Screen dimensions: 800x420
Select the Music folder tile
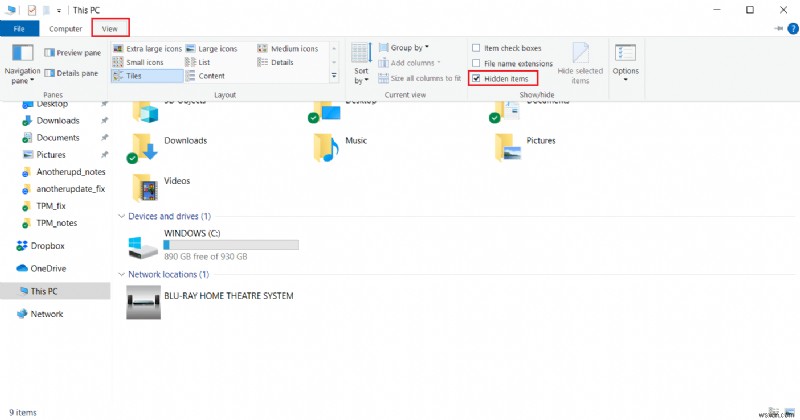pyautogui.click(x=340, y=147)
